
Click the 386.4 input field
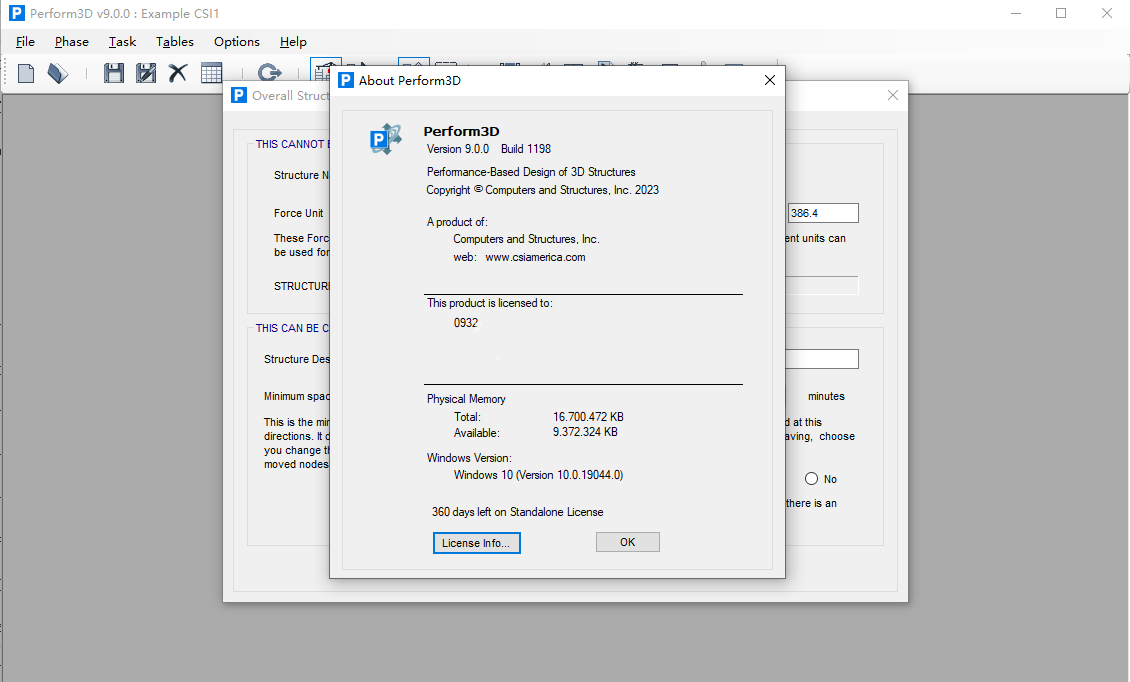tap(823, 213)
